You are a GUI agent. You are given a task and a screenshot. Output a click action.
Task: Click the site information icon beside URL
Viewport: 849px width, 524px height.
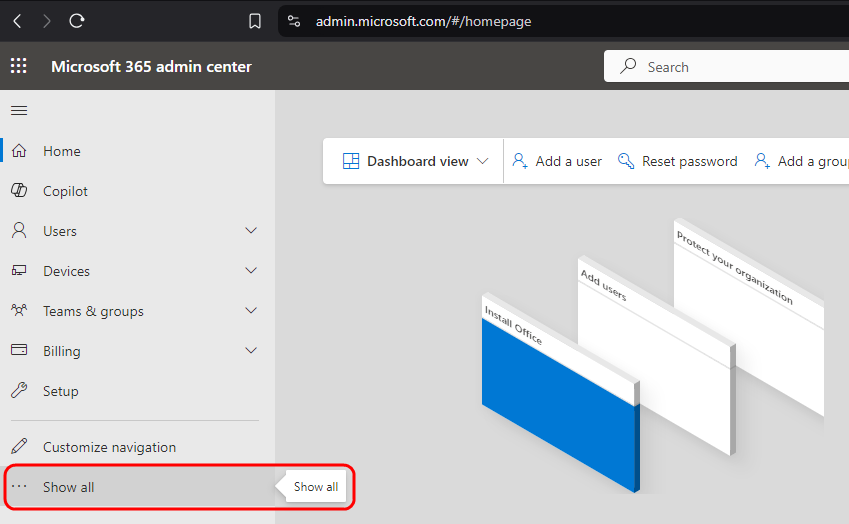tap(292, 21)
